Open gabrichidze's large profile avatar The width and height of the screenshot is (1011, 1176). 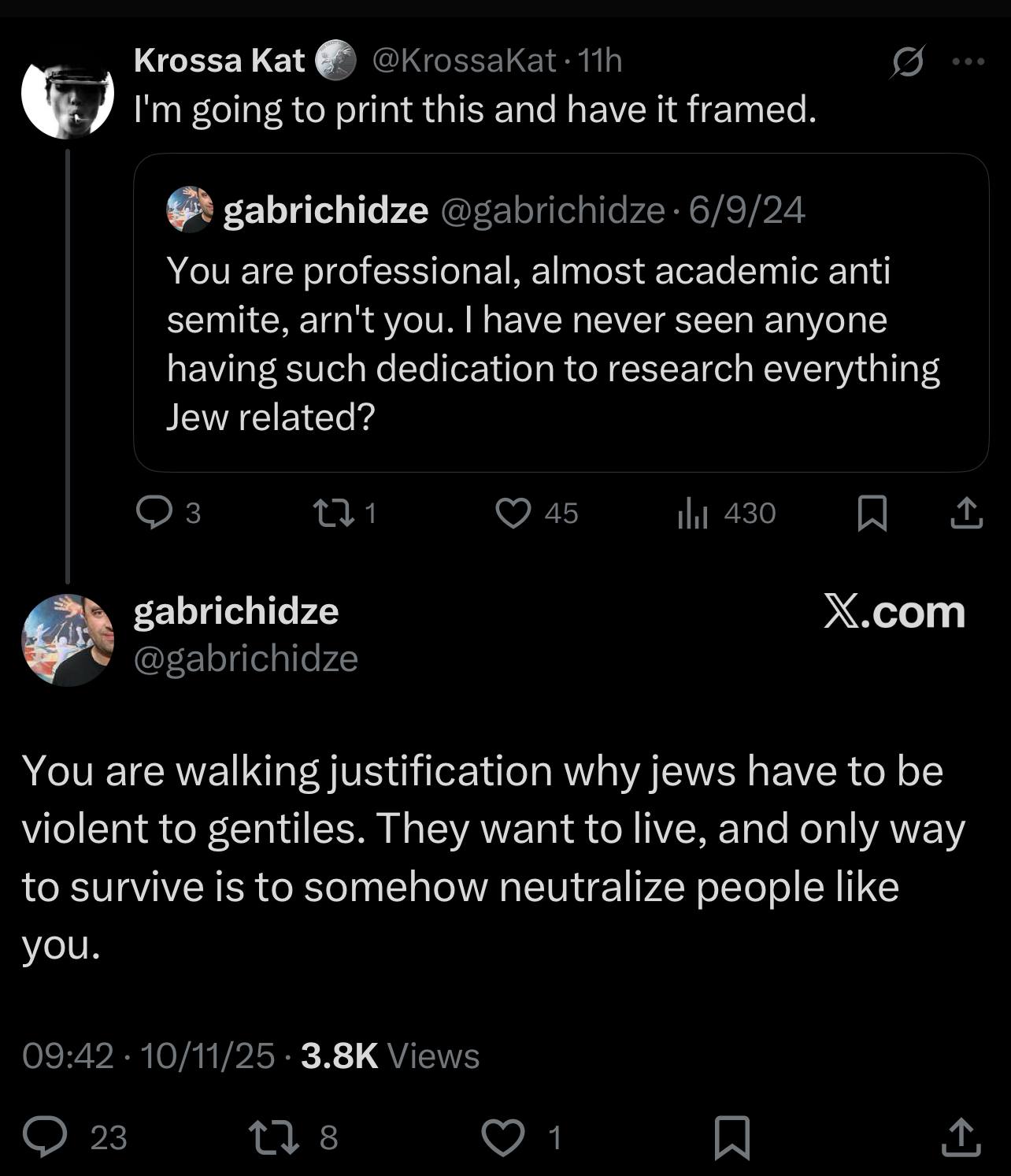click(68, 640)
